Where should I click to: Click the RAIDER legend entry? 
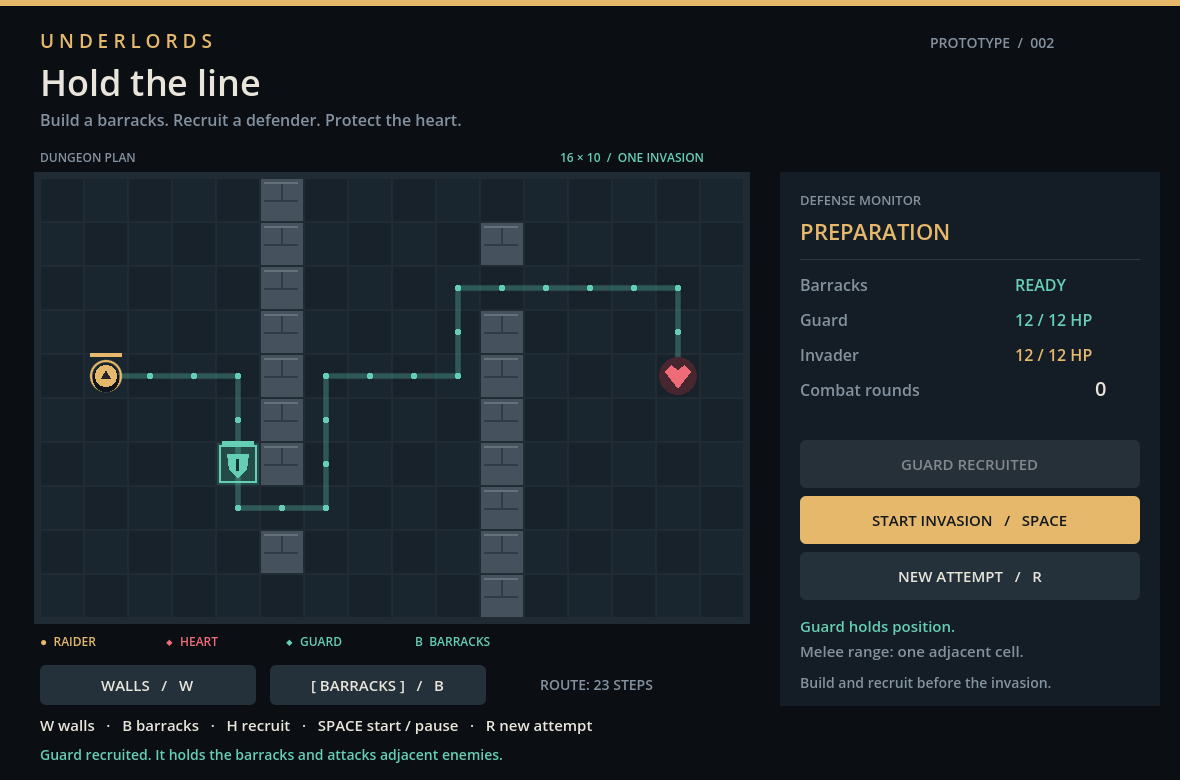[x=68, y=641]
